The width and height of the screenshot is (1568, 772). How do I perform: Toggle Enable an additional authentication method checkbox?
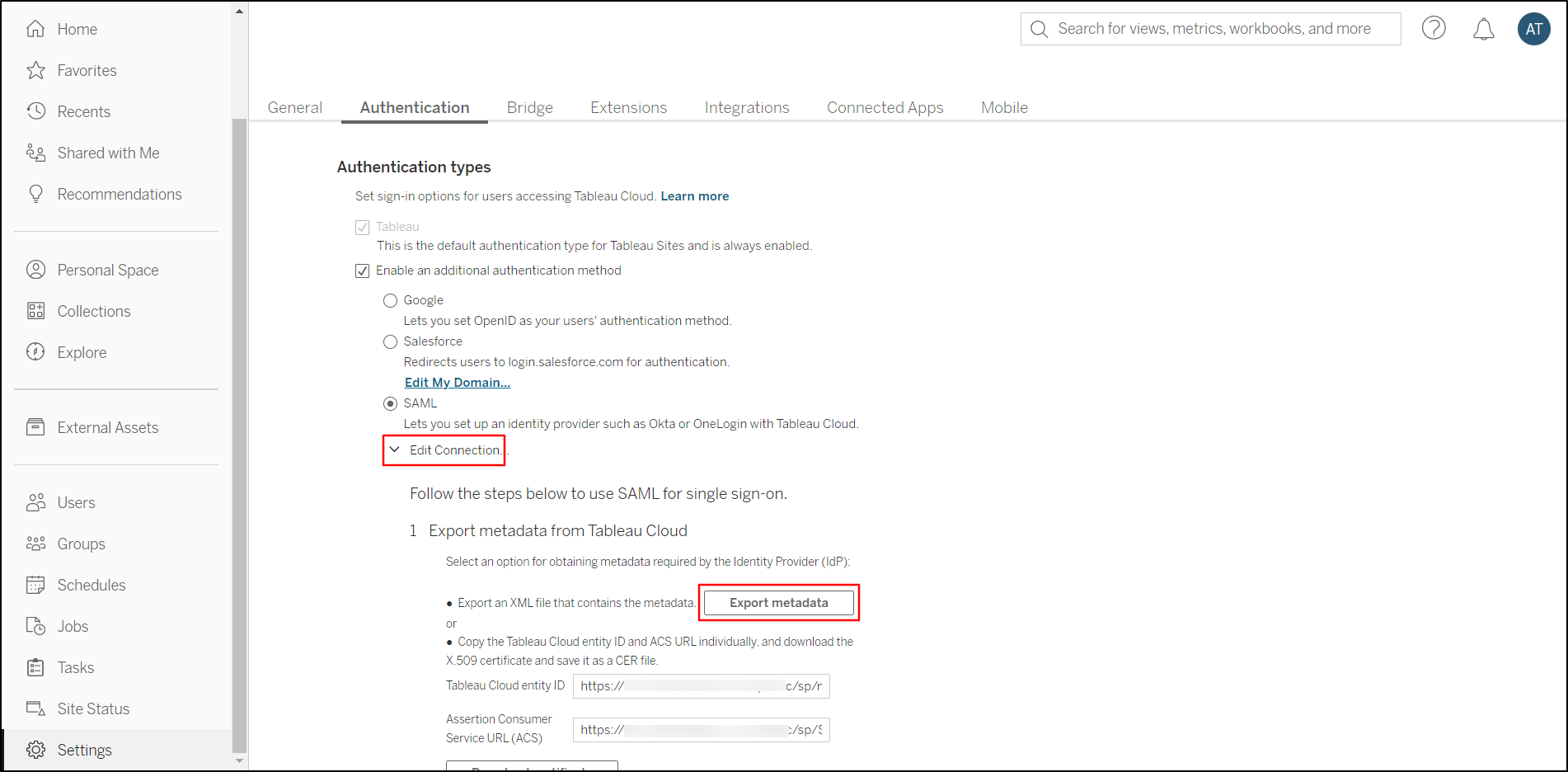pyautogui.click(x=362, y=271)
